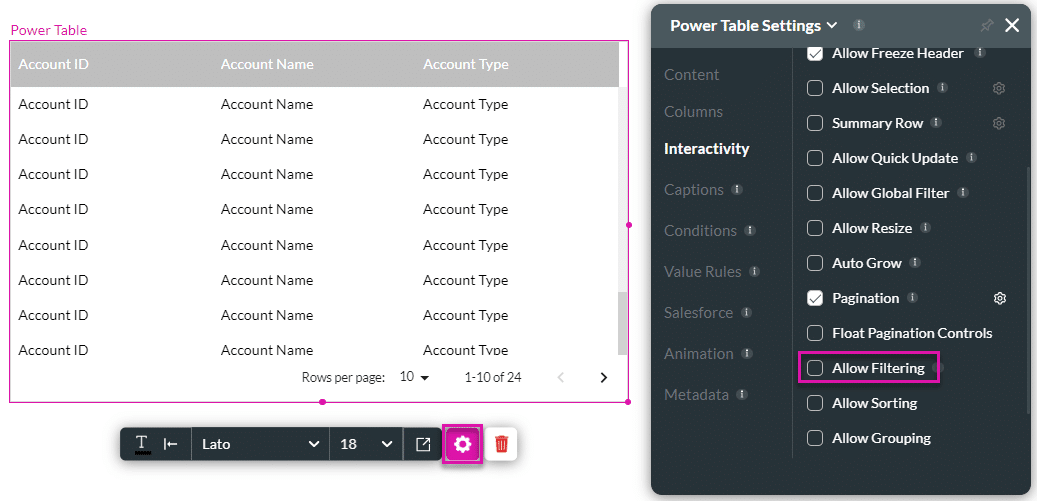The image size is (1037, 501).
Task: Click info icon beside Summary Row
Action: [936, 122]
